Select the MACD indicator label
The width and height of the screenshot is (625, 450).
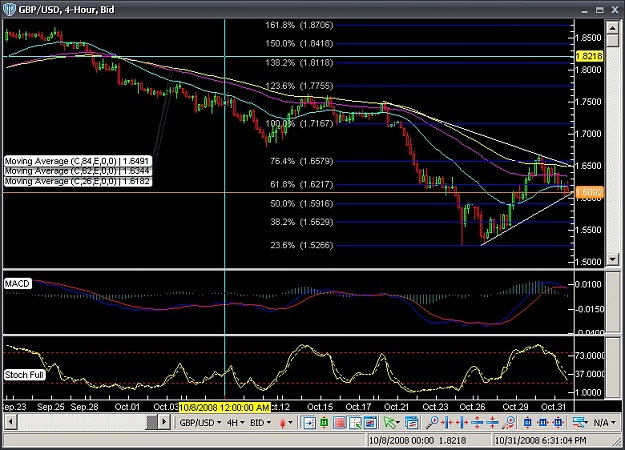(x=18, y=284)
